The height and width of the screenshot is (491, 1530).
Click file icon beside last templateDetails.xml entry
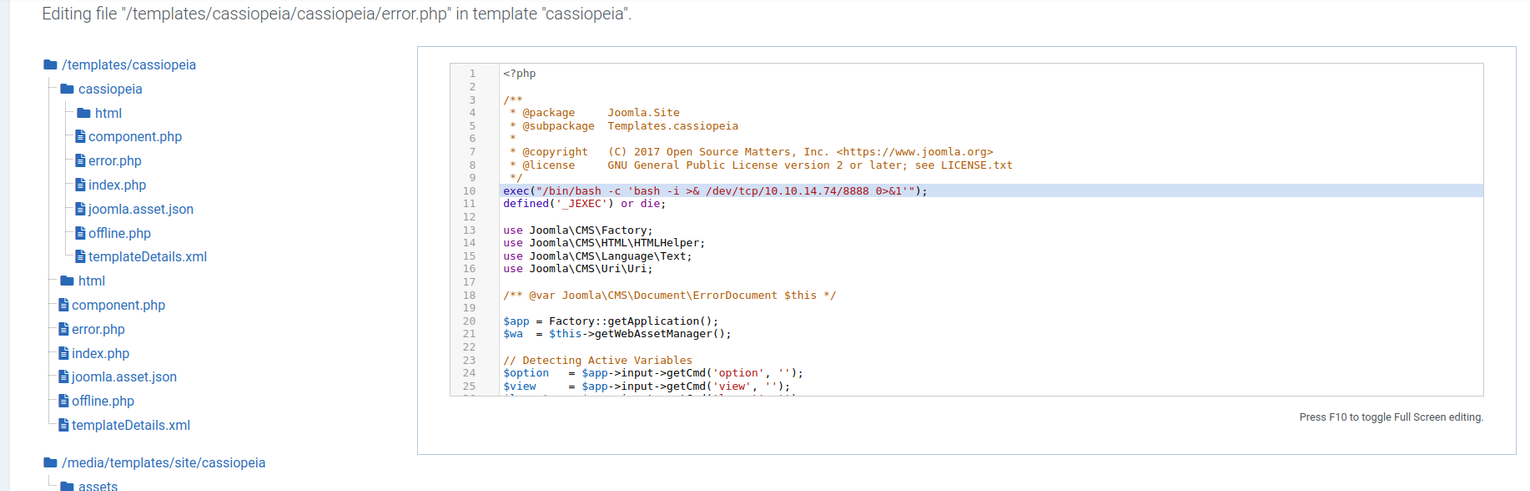tap(64, 425)
